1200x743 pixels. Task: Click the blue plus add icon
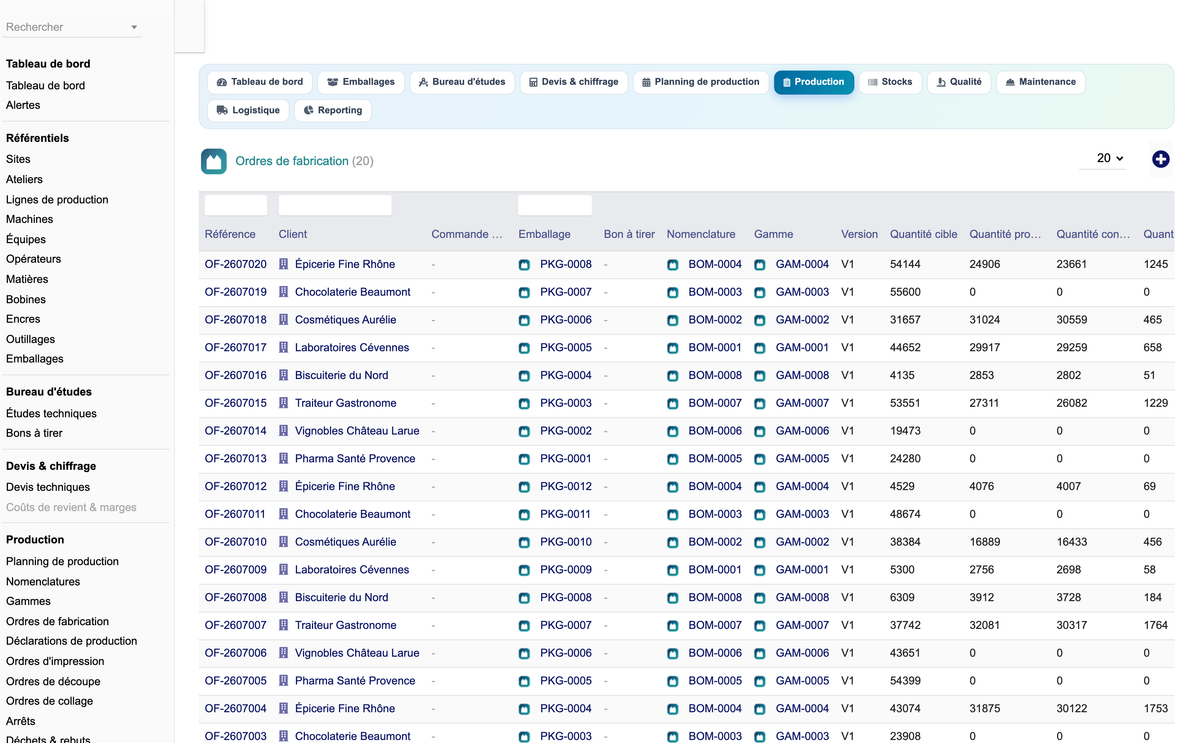point(1160,159)
